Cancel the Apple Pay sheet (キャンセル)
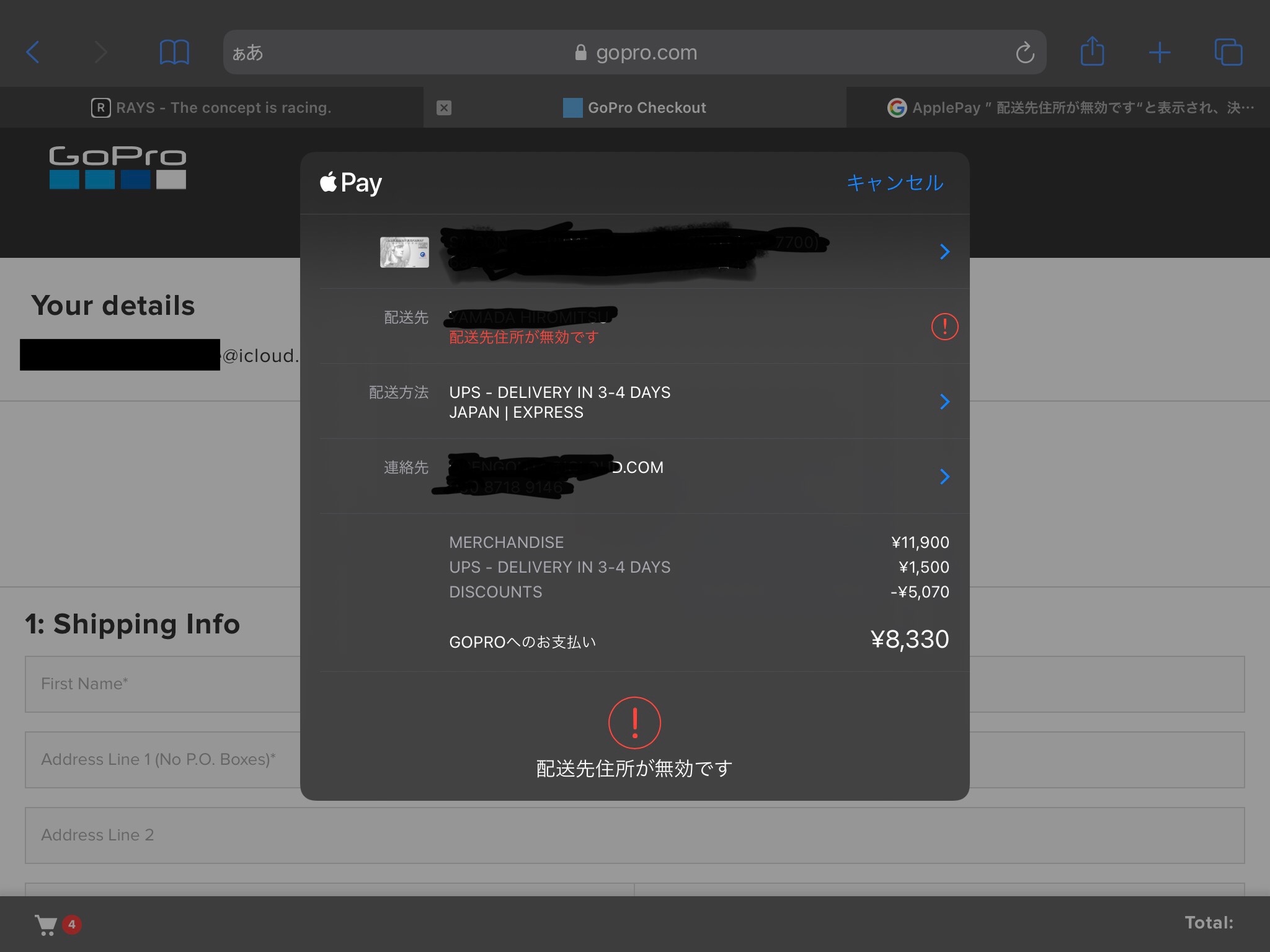Viewport: 1270px width, 952px height. point(895,183)
